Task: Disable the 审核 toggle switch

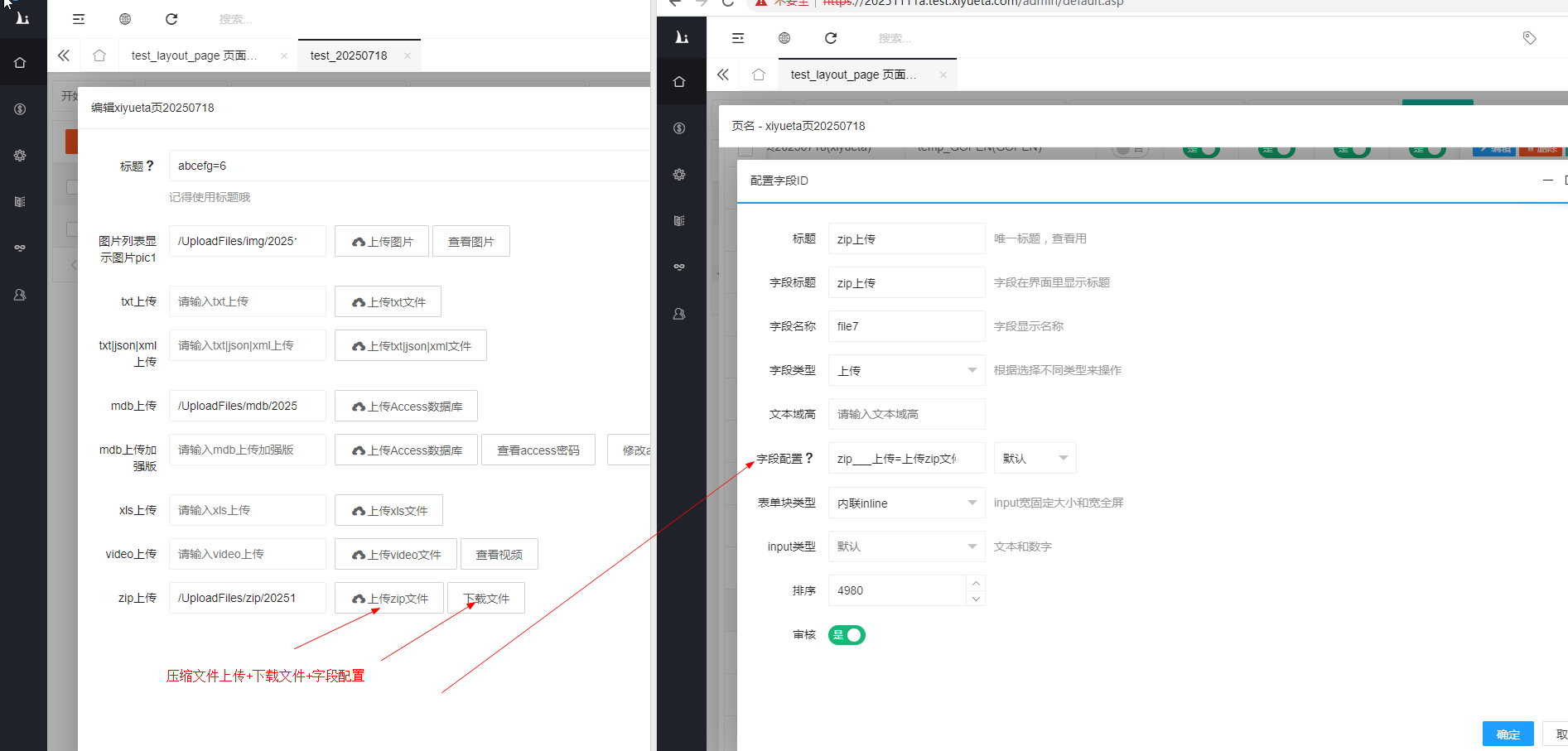Action: 847,635
